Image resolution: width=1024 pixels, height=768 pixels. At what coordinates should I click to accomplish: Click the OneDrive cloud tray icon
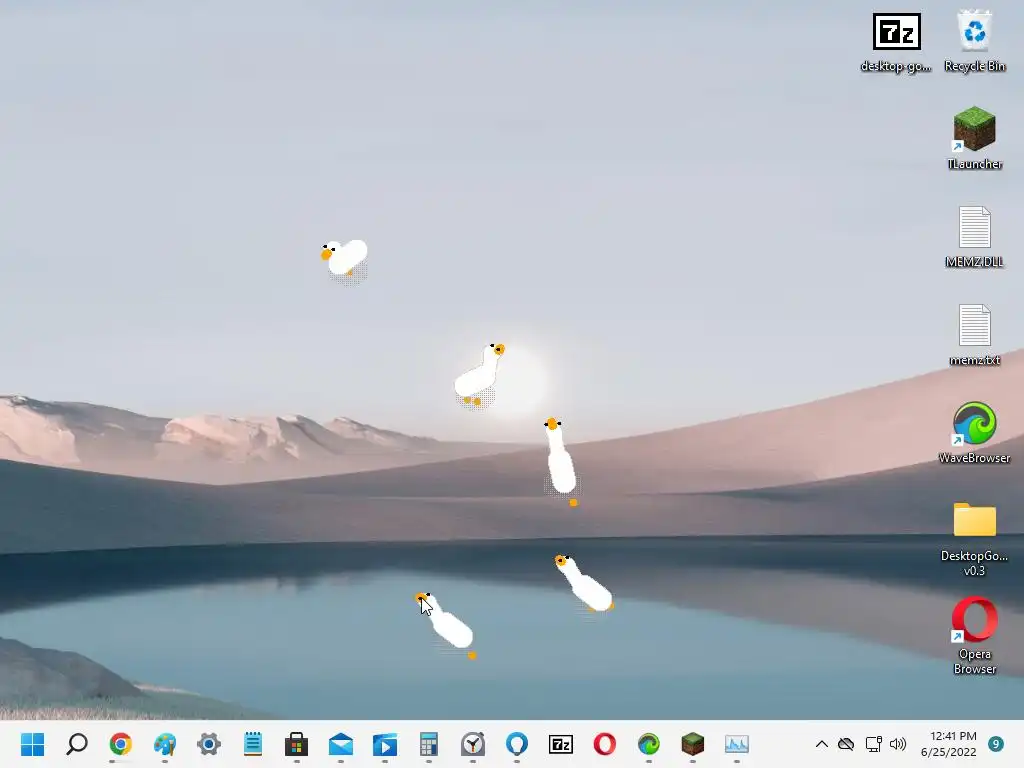(x=846, y=744)
